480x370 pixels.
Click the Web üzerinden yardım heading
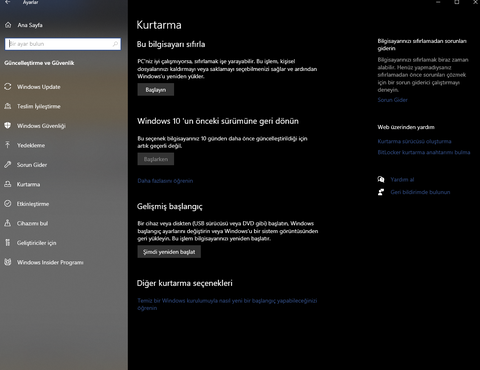406,127
